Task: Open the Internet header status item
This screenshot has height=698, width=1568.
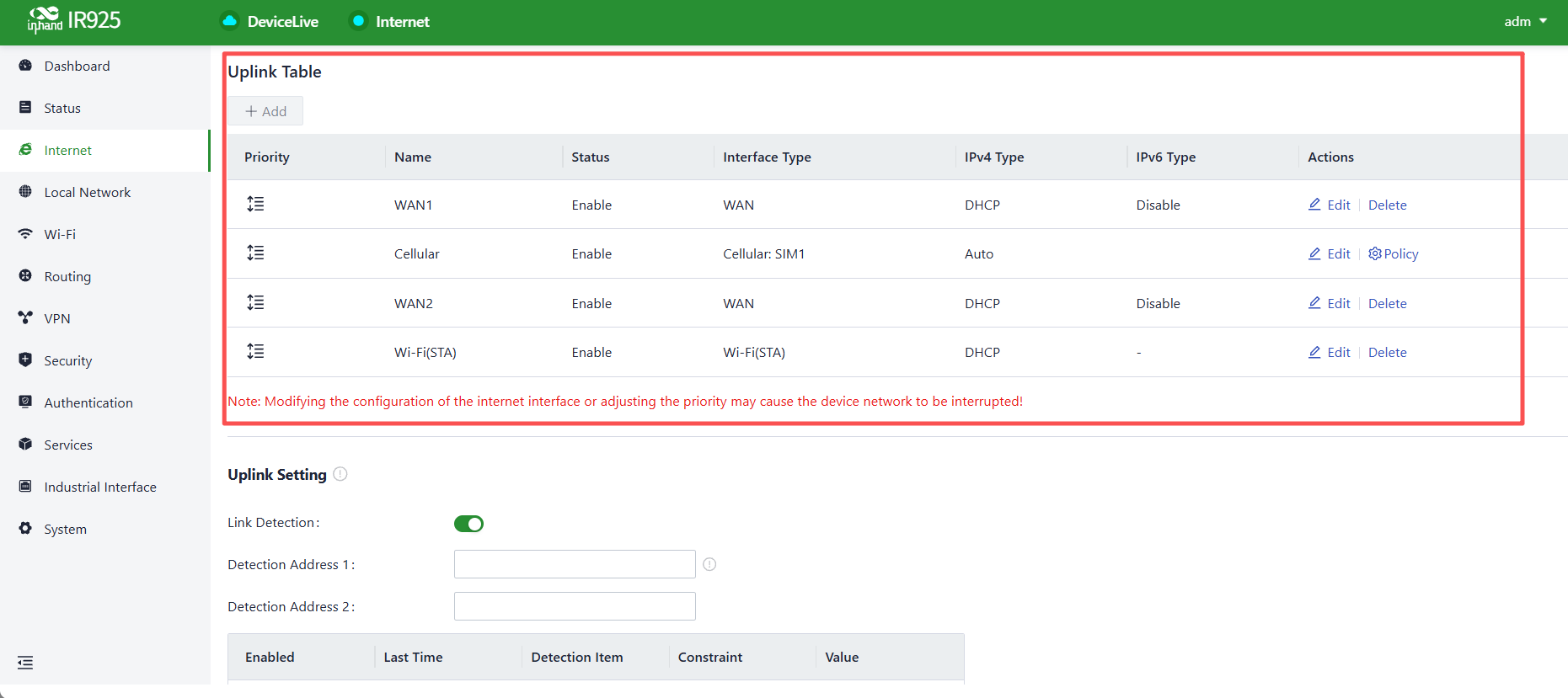Action: point(390,22)
